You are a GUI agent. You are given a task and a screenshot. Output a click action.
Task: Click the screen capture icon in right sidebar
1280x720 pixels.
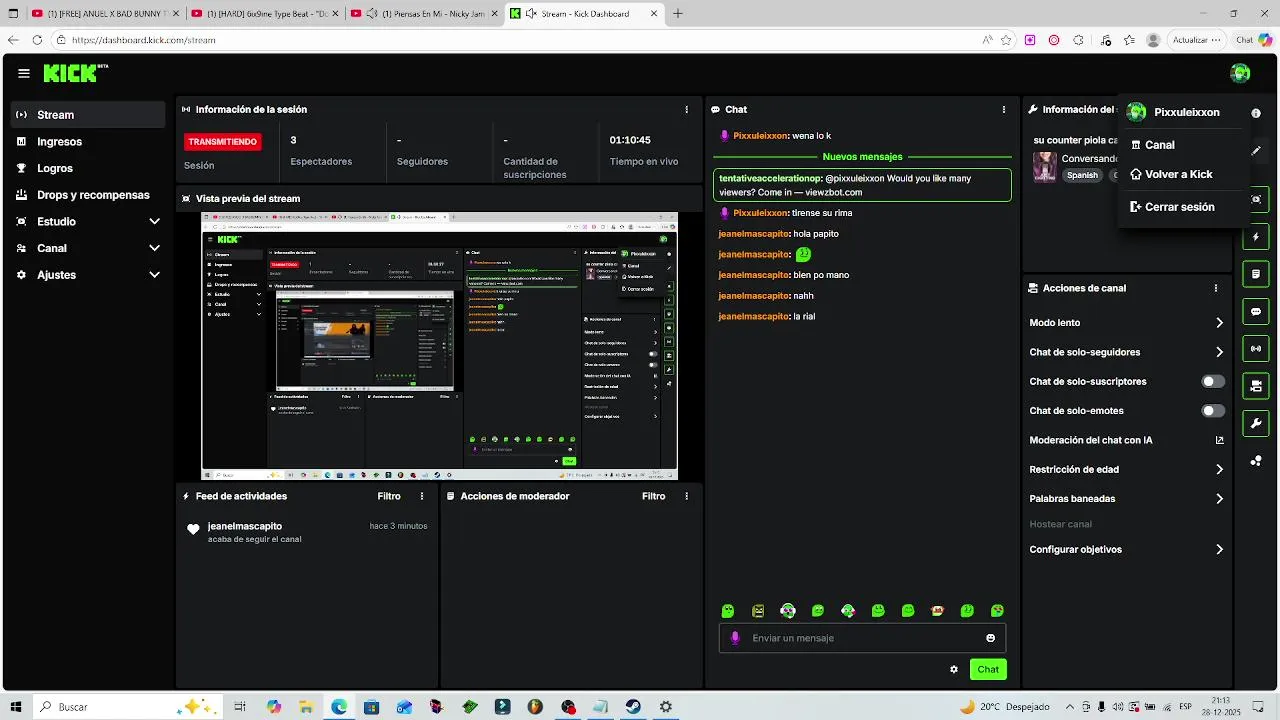(1256, 199)
